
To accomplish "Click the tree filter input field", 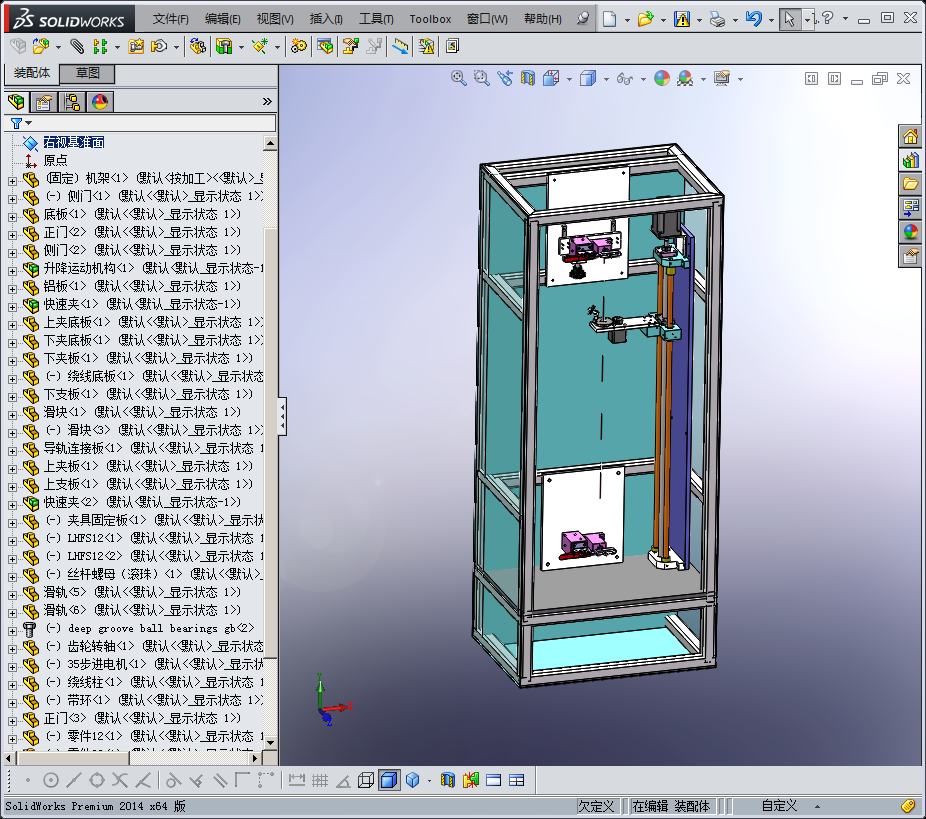I will (x=154, y=123).
